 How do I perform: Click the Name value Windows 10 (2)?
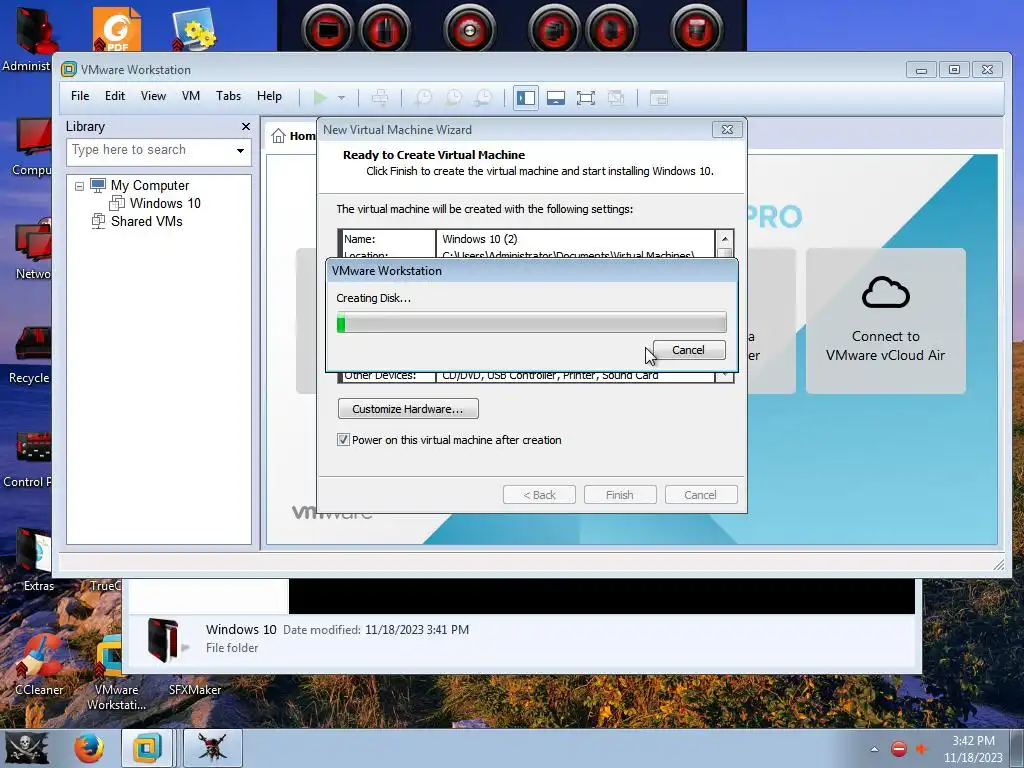pyautogui.click(x=480, y=239)
